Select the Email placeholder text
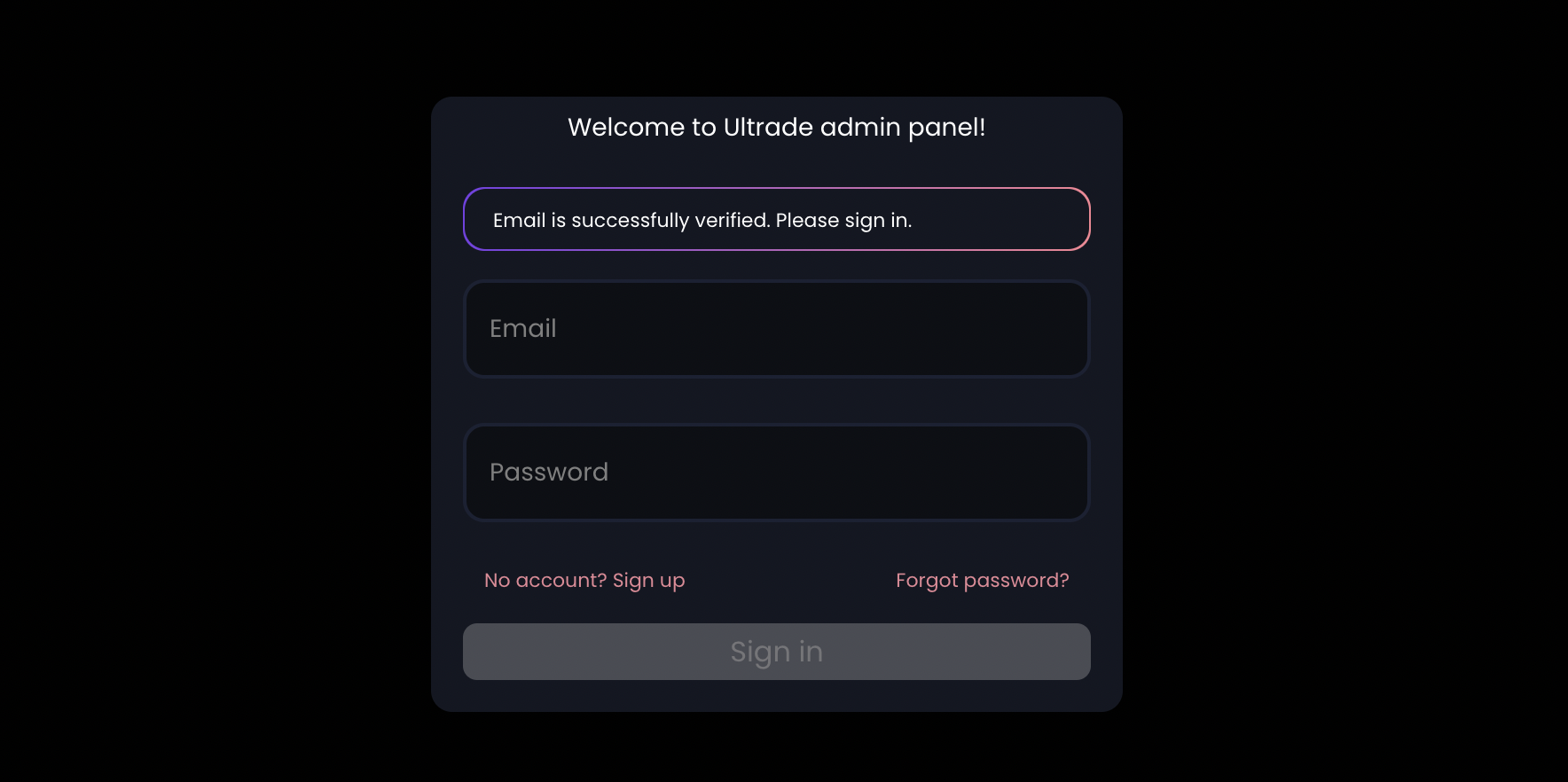The height and width of the screenshot is (782, 1568). coord(523,329)
